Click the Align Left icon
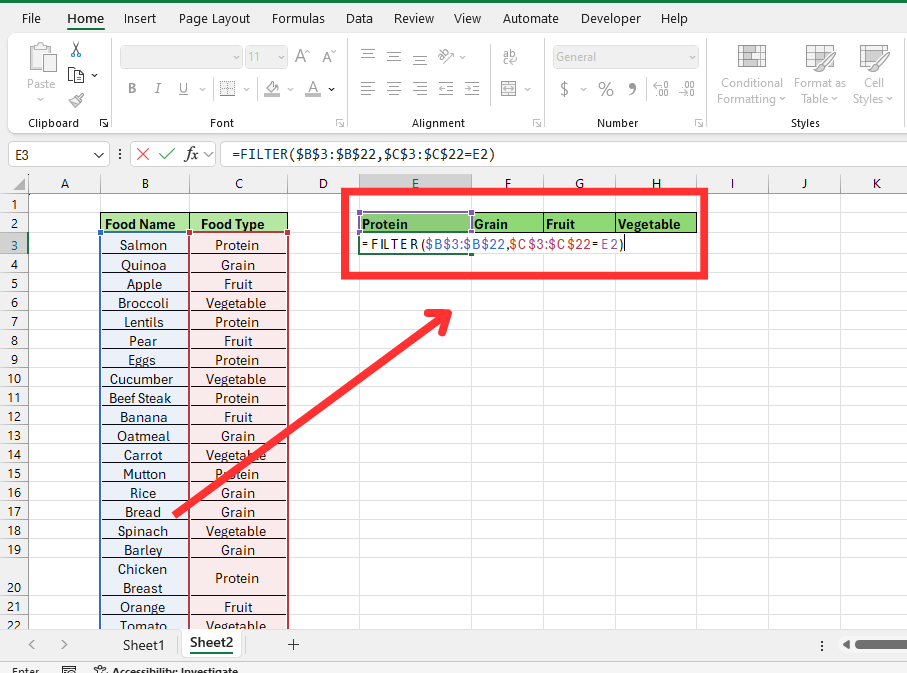This screenshot has height=673, width=907. (x=368, y=89)
